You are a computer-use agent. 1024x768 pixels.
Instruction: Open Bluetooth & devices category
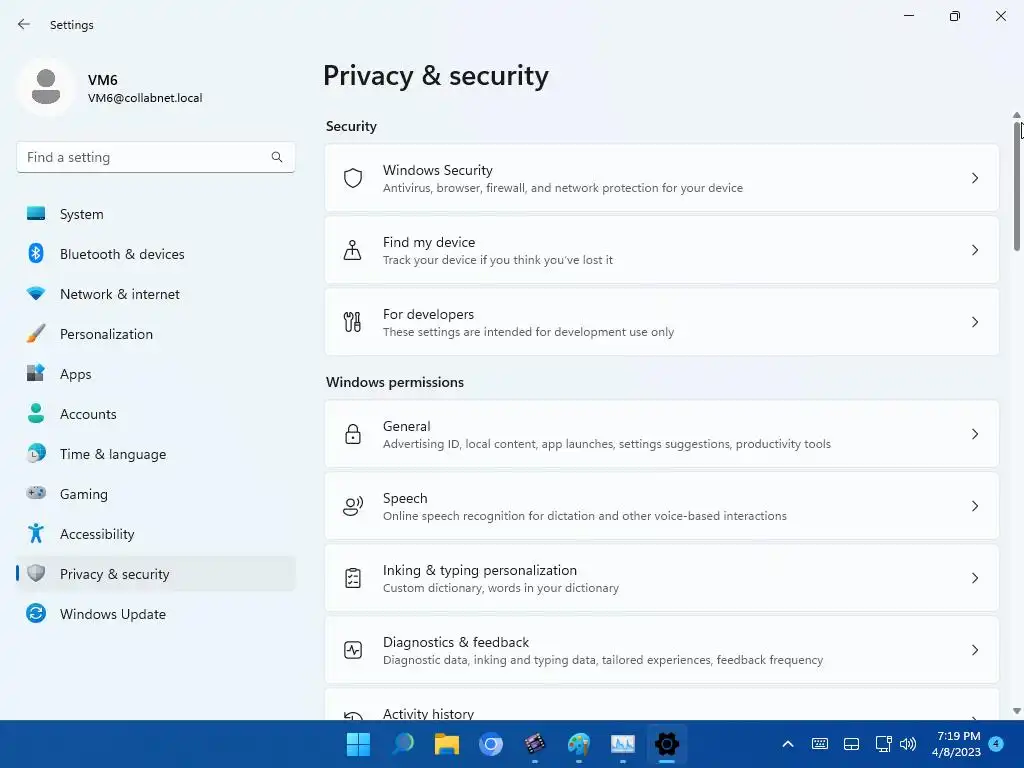[x=155, y=253]
